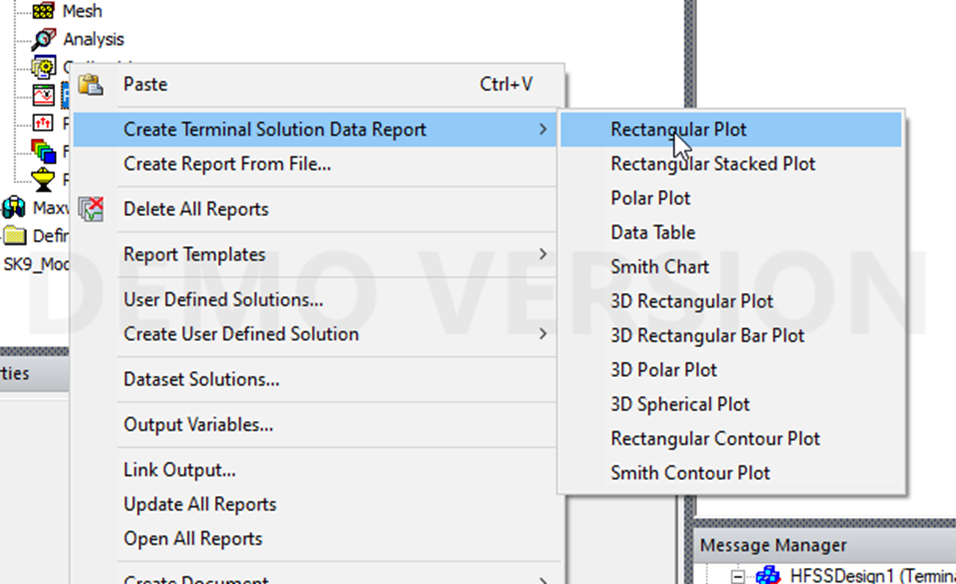Click the HFSSDesign1 cube icon in Message Manager

(768, 576)
